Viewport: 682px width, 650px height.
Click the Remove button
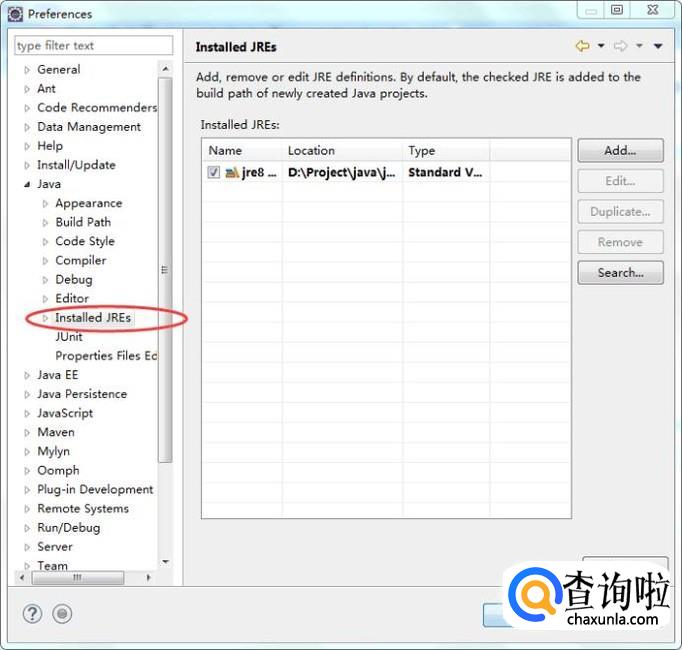[x=620, y=242]
